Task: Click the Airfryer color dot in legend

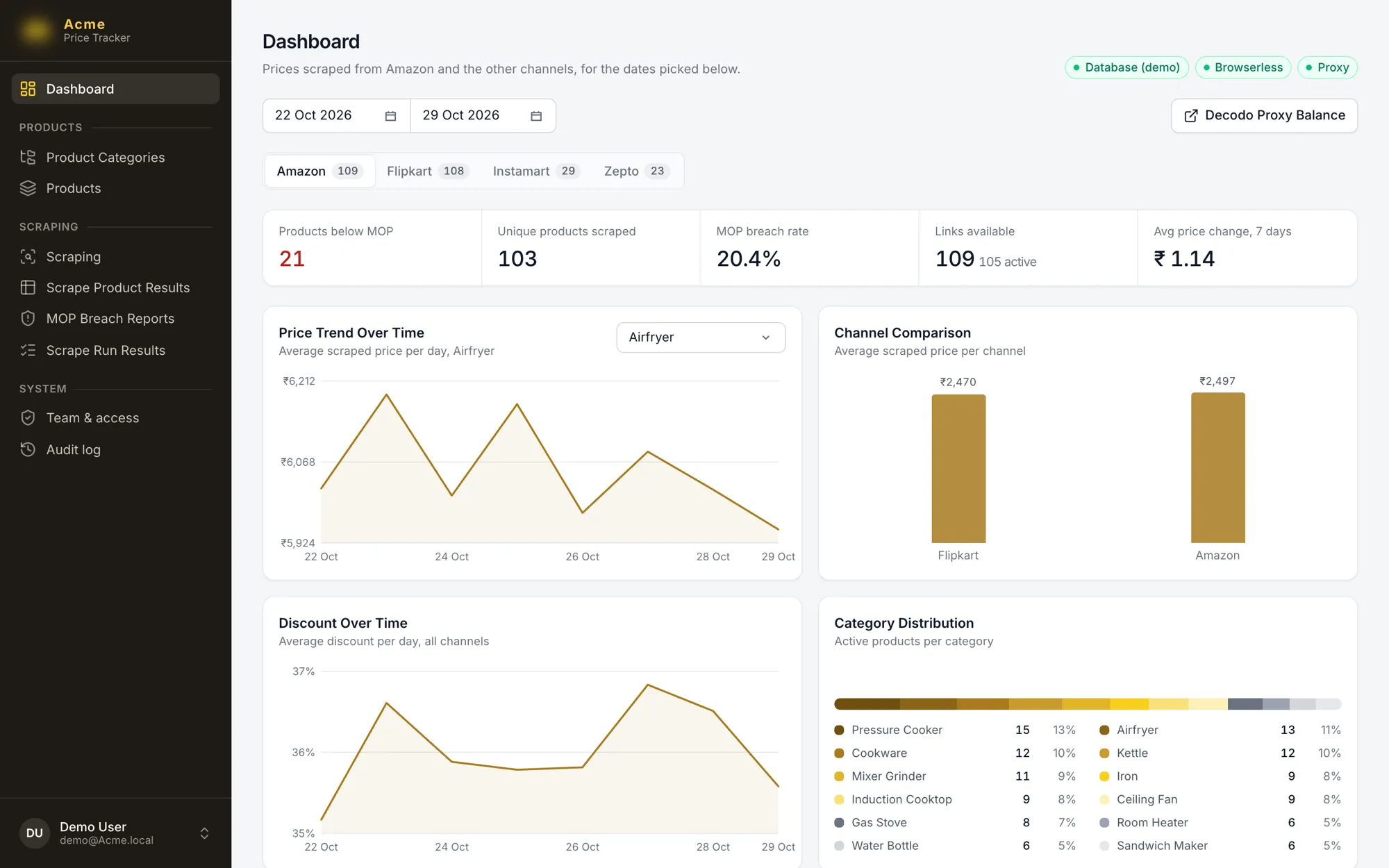Action: 1104,731
